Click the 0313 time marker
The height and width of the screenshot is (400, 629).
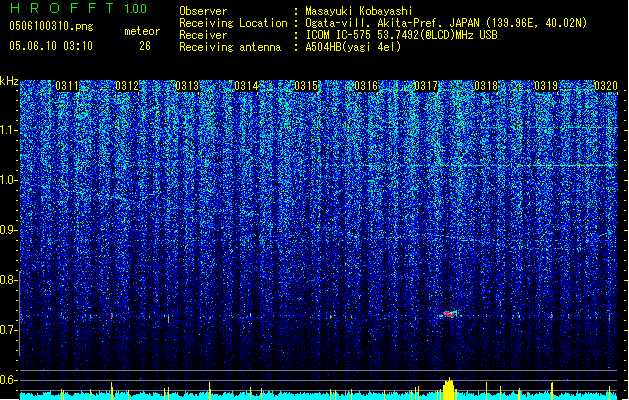pos(187,86)
